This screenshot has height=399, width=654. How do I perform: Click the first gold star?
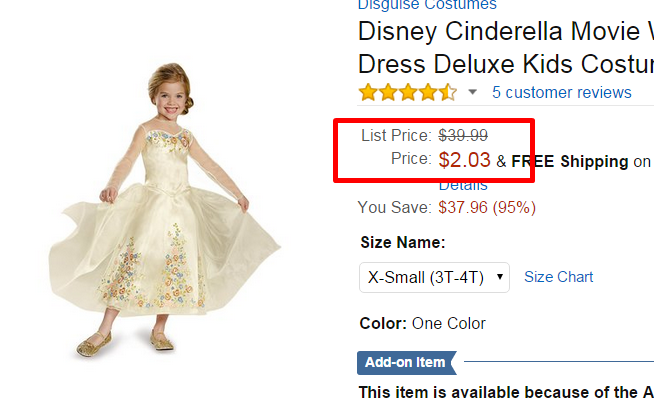click(368, 92)
